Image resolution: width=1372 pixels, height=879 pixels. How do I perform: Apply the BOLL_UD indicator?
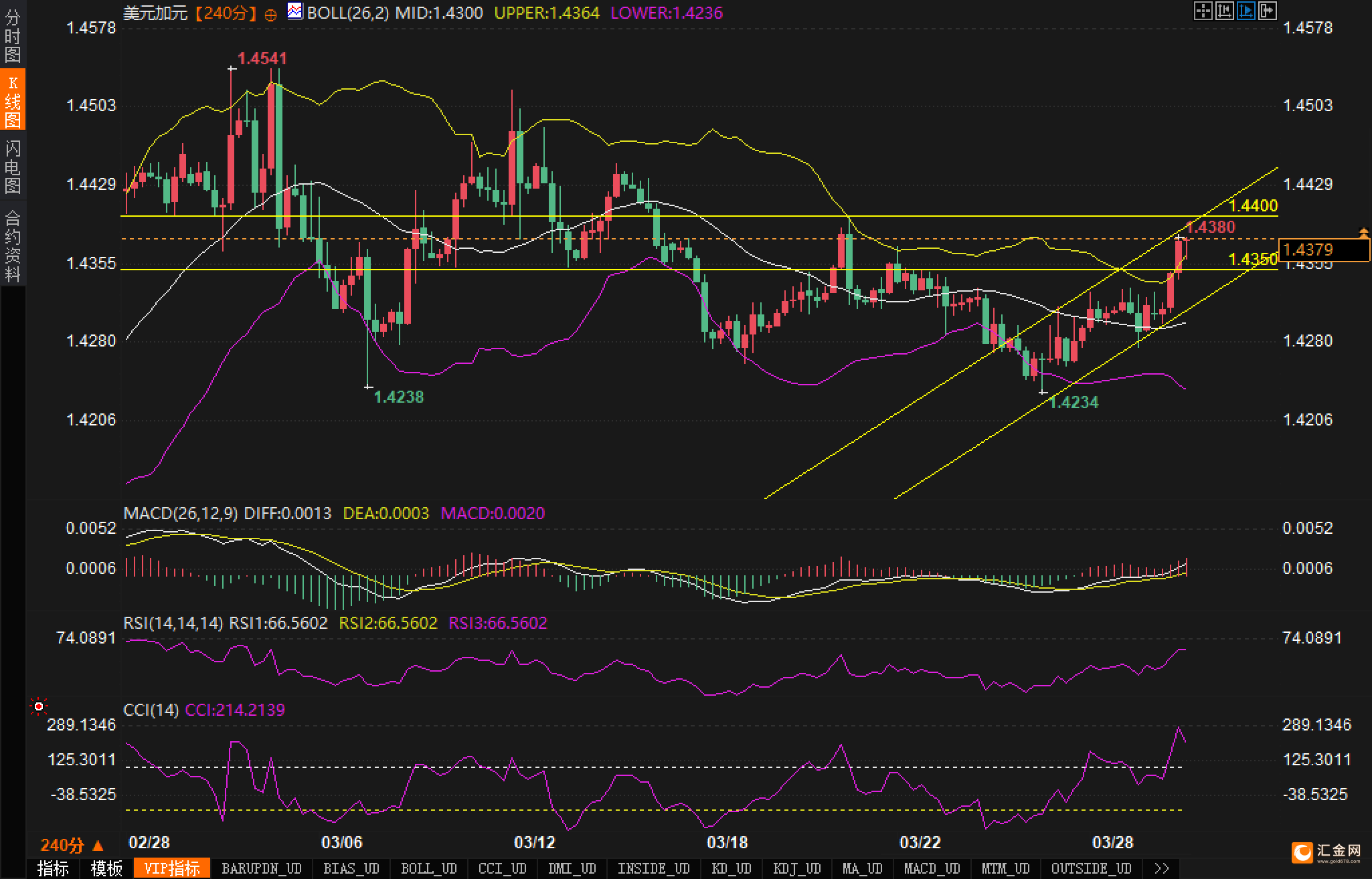tap(428, 868)
